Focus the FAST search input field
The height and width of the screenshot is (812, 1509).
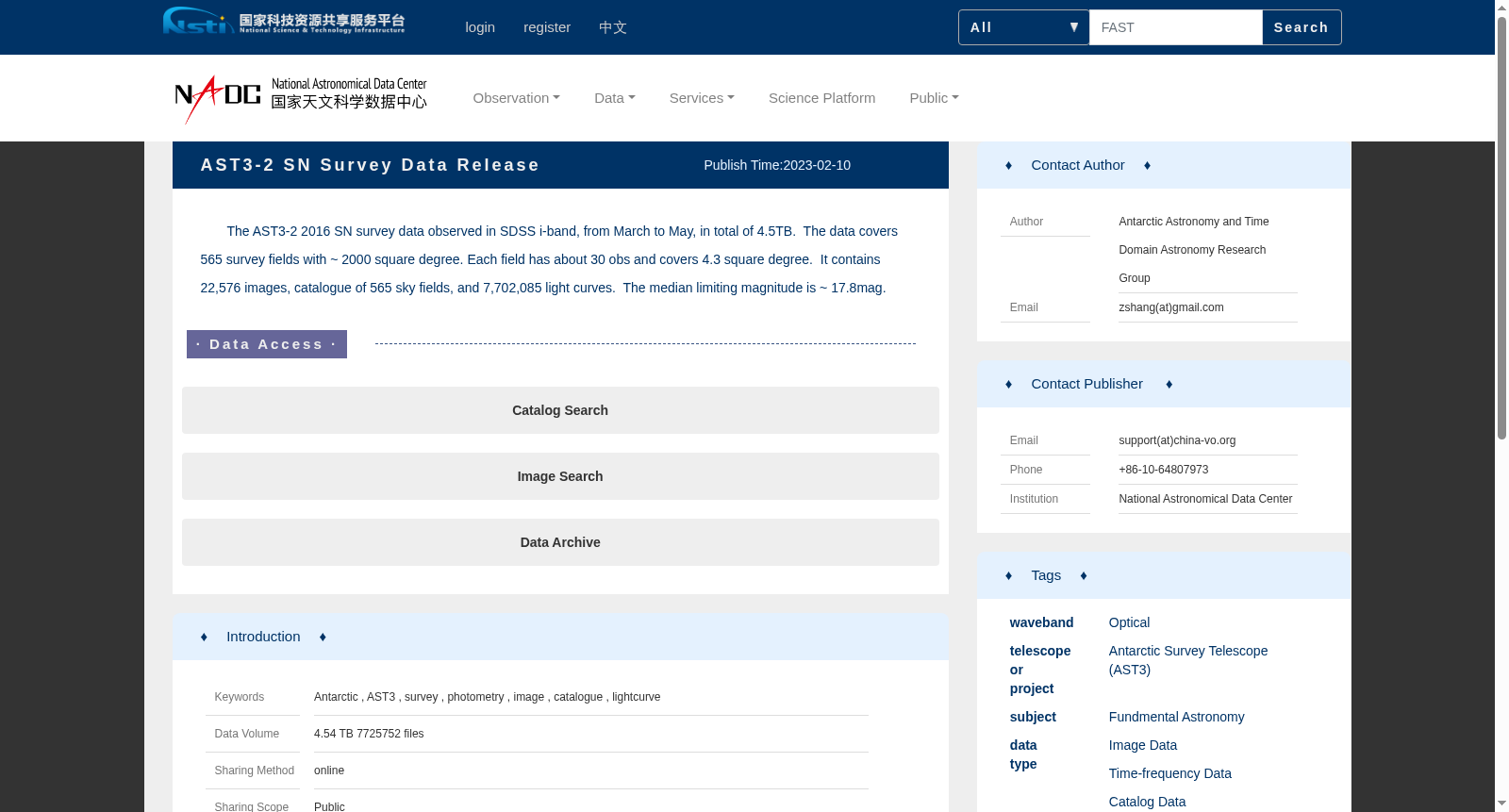(x=1175, y=27)
